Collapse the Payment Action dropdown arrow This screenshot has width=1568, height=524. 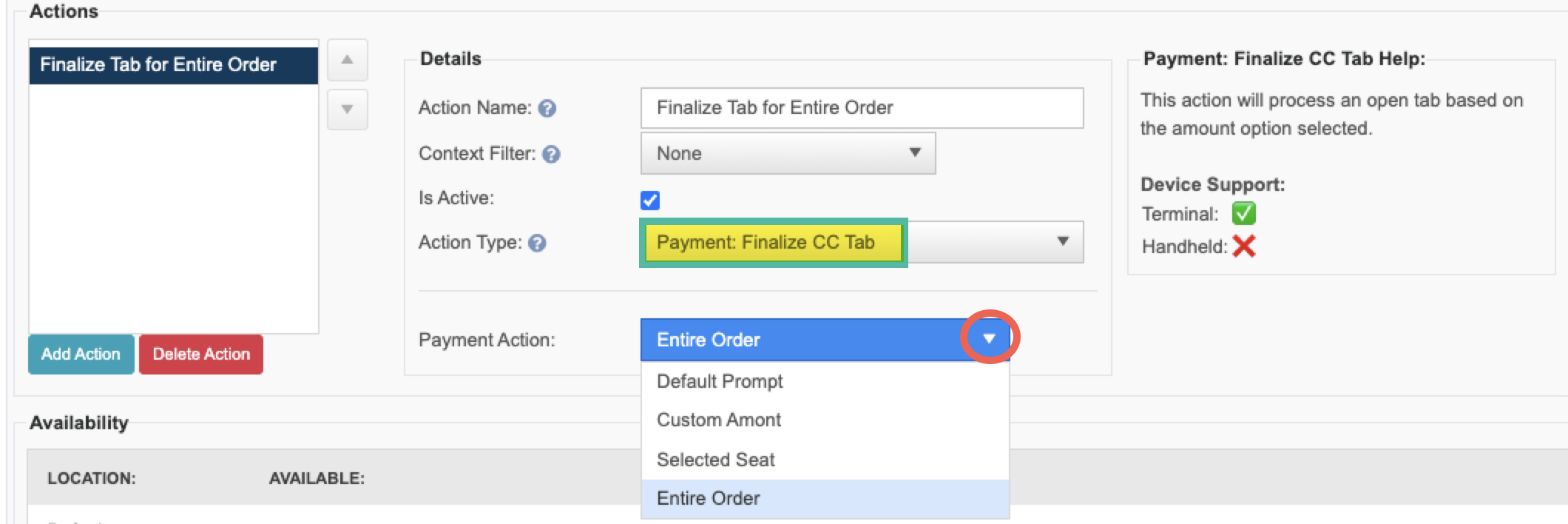[989, 339]
